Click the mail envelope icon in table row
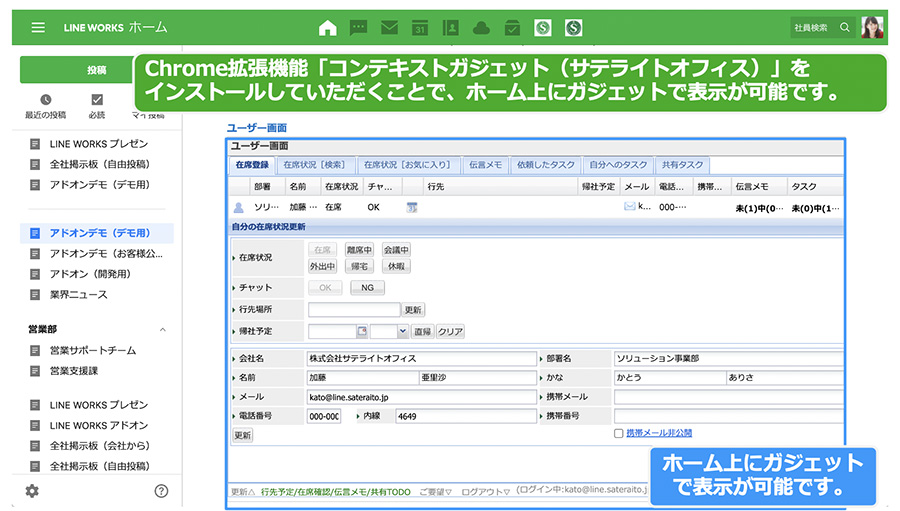Screen dimensions: 900x511 tap(630, 206)
